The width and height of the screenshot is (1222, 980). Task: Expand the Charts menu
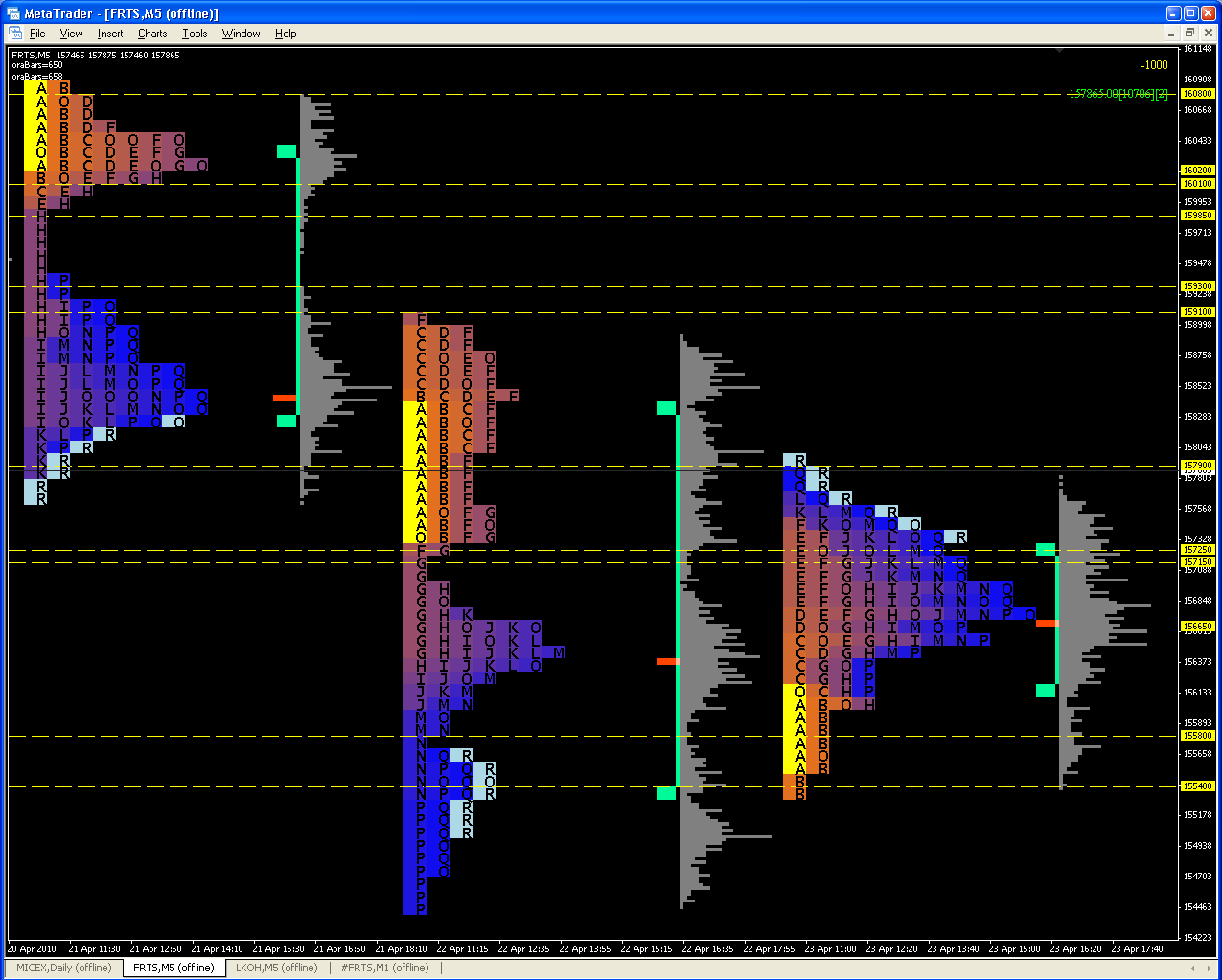pos(152,34)
